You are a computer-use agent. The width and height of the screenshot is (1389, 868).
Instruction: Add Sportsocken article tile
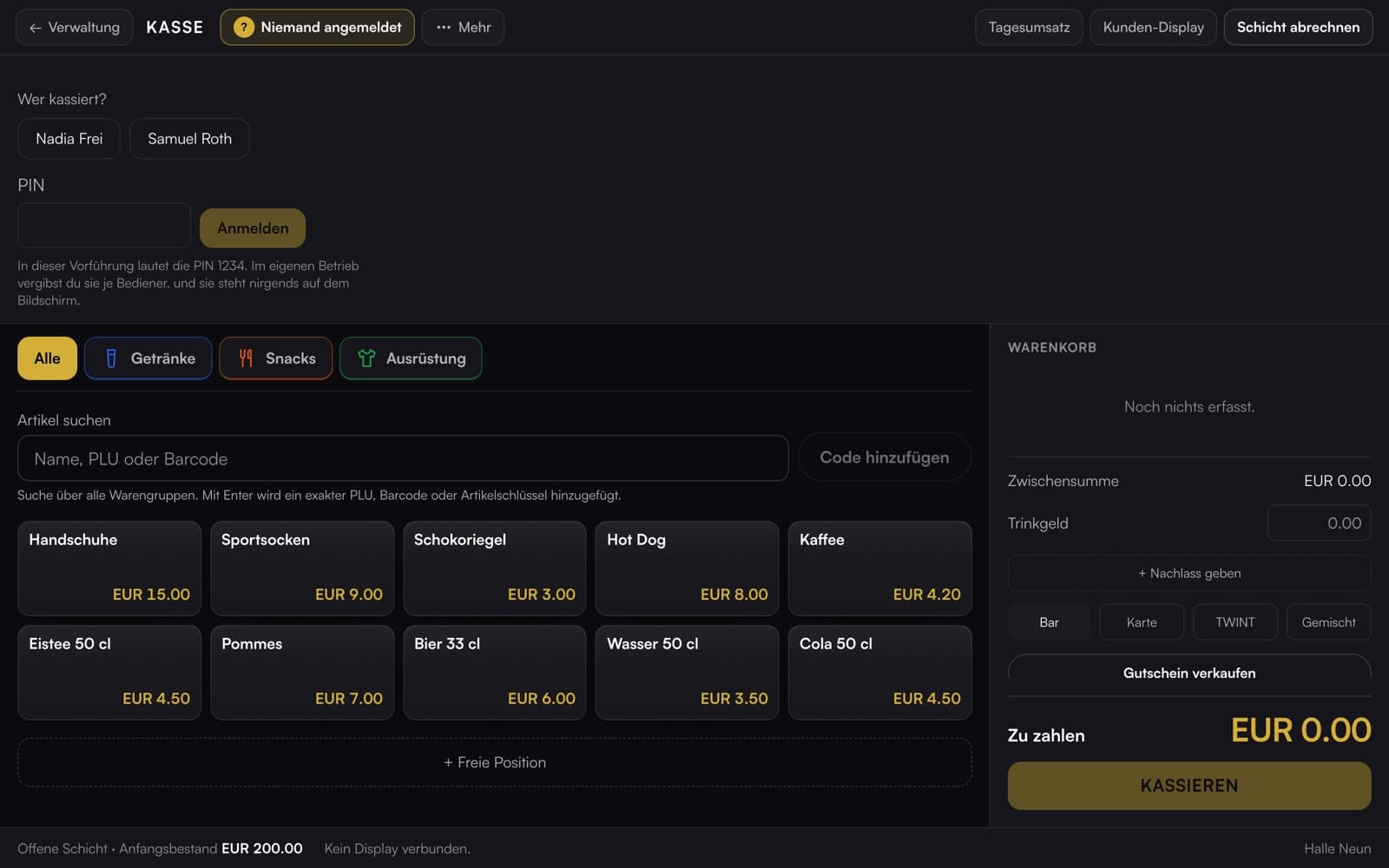point(302,569)
